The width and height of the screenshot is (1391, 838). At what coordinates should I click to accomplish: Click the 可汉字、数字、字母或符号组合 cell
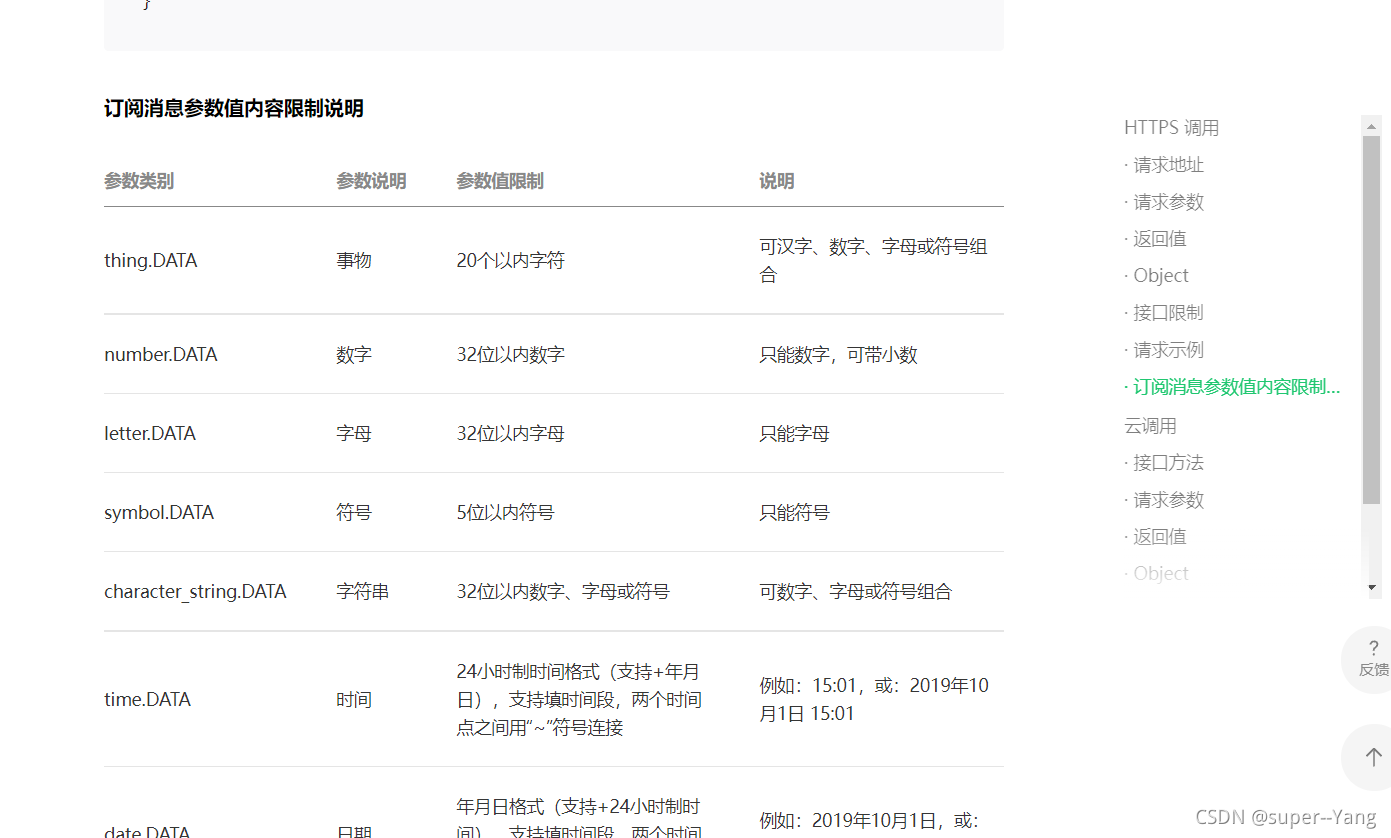873,261
